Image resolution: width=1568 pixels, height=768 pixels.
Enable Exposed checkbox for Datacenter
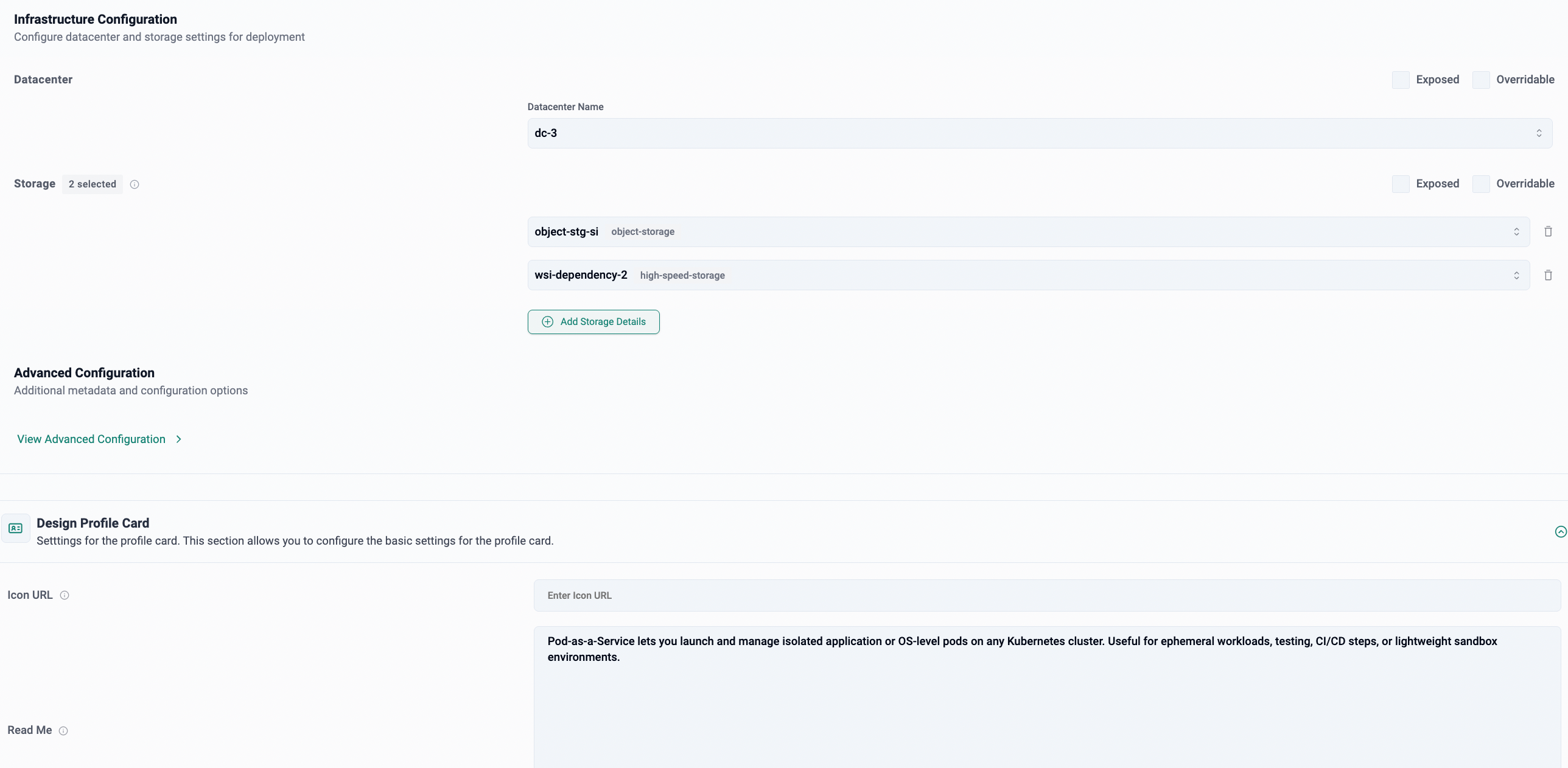pos(1401,80)
